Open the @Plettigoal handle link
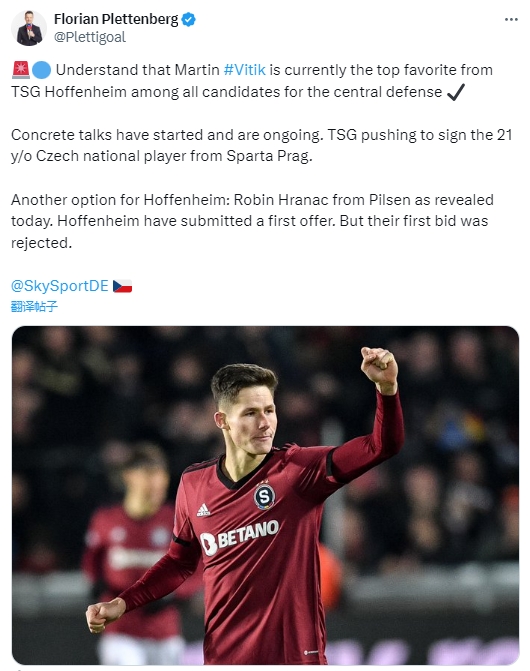Screen dimensions: 530x671 pos(90,37)
